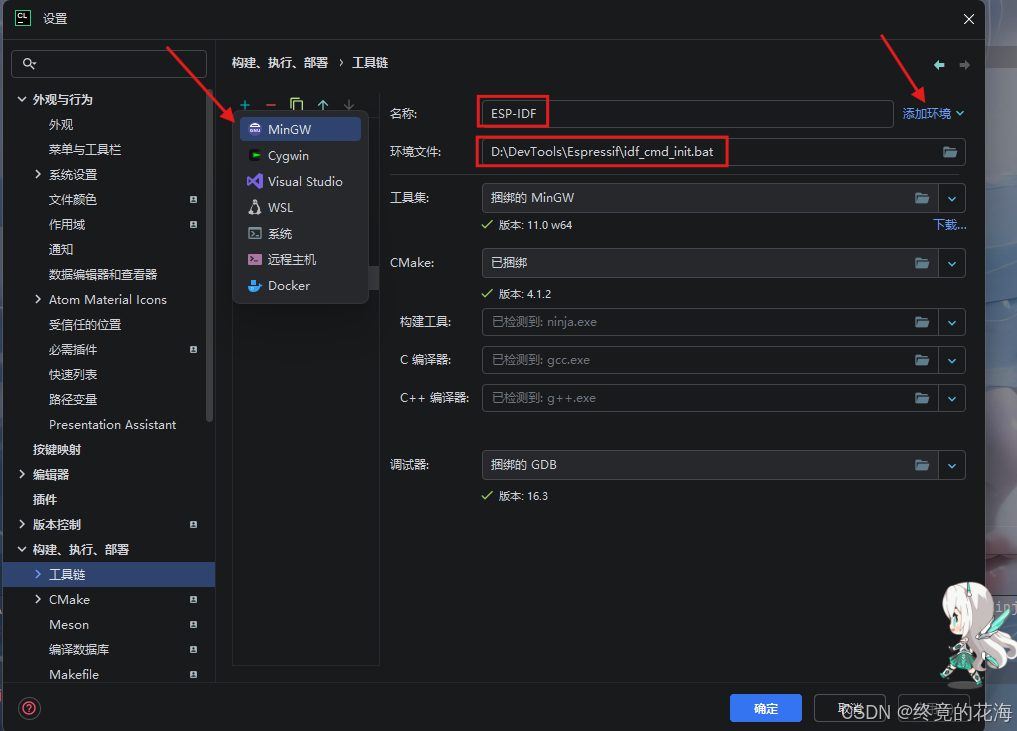Select Presentation Assistant in settings tree
The image size is (1017, 731).
click(112, 424)
